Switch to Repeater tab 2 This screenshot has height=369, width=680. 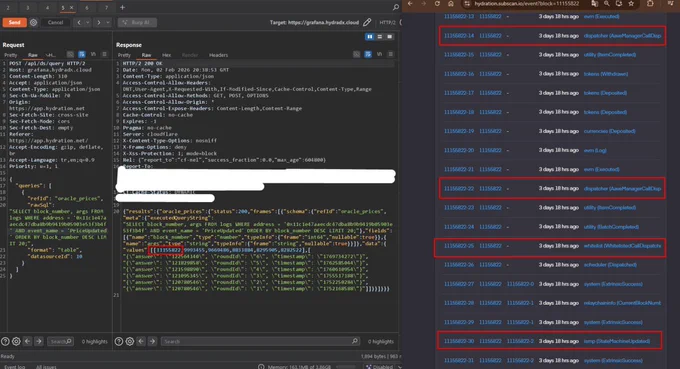click(x=8, y=8)
